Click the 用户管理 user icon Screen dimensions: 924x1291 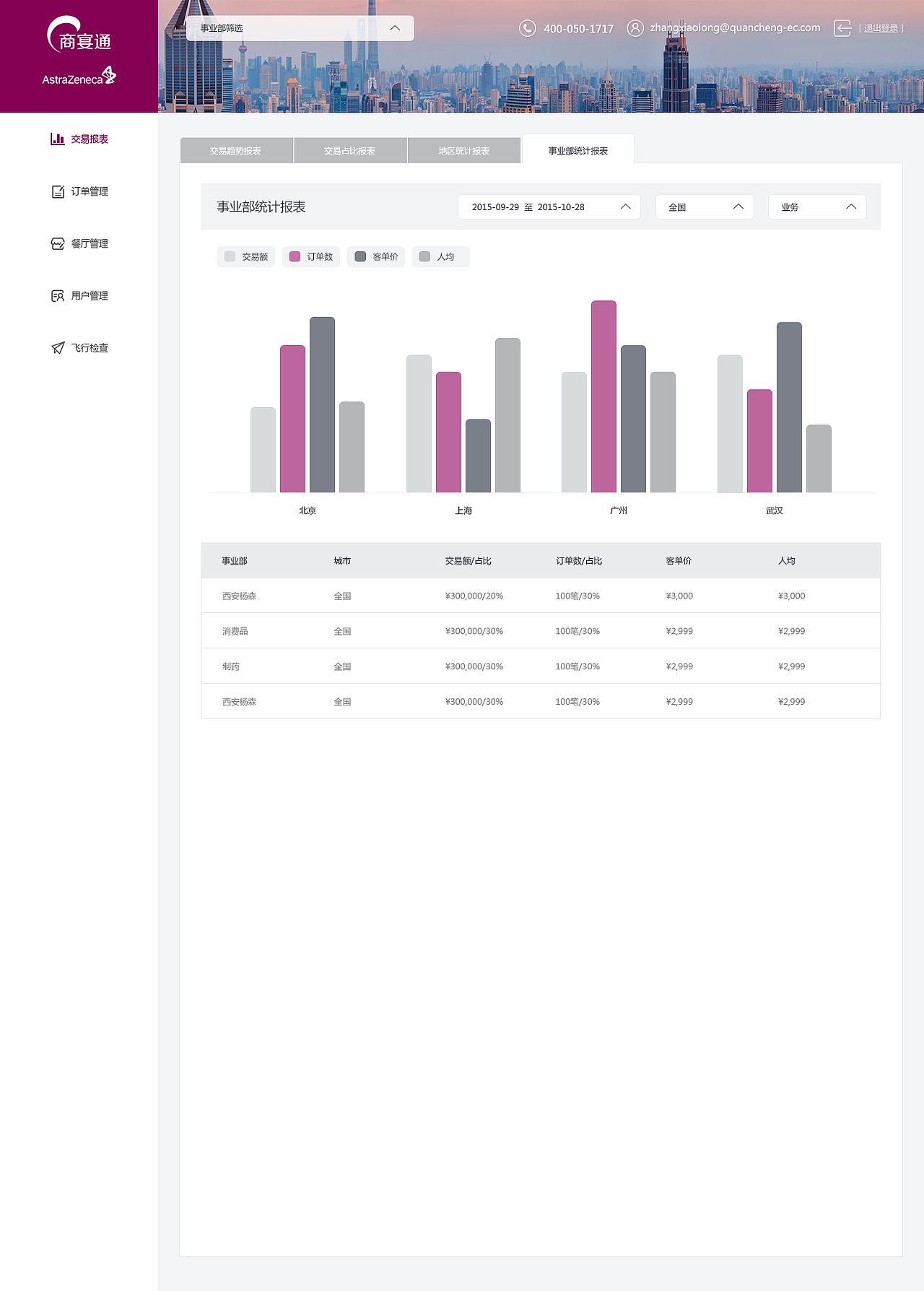point(58,295)
